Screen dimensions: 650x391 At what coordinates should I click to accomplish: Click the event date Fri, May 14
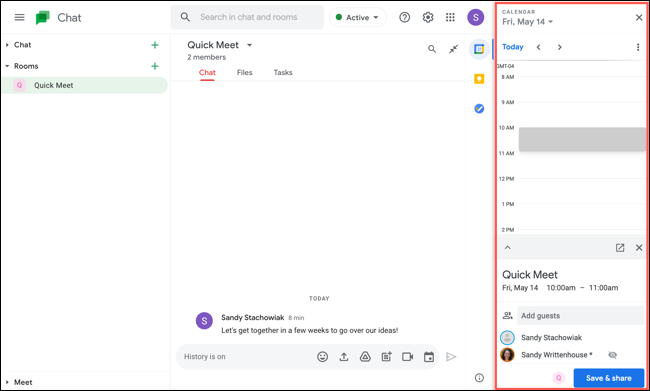[520, 288]
